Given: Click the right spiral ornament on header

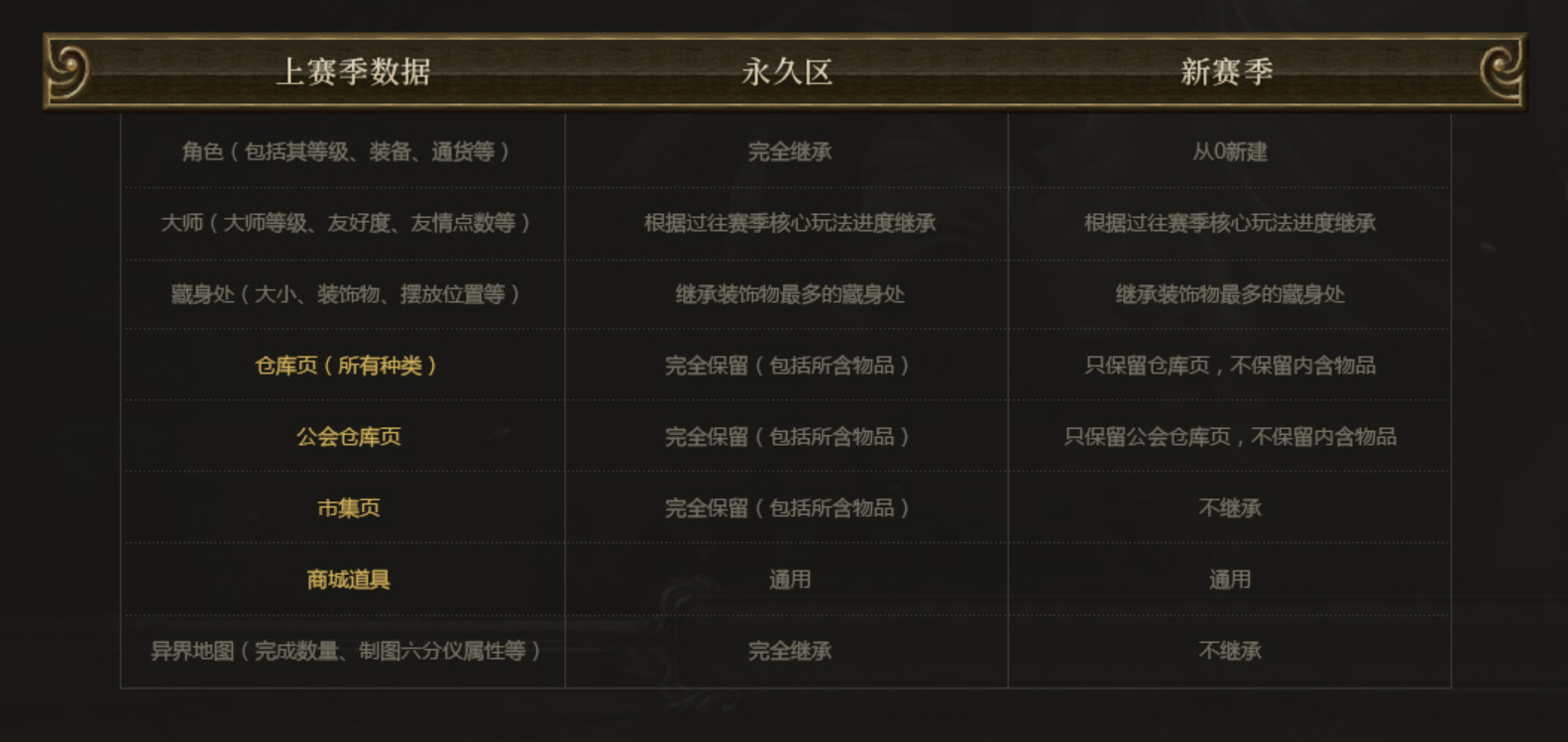Looking at the screenshot, I should point(1501,71).
